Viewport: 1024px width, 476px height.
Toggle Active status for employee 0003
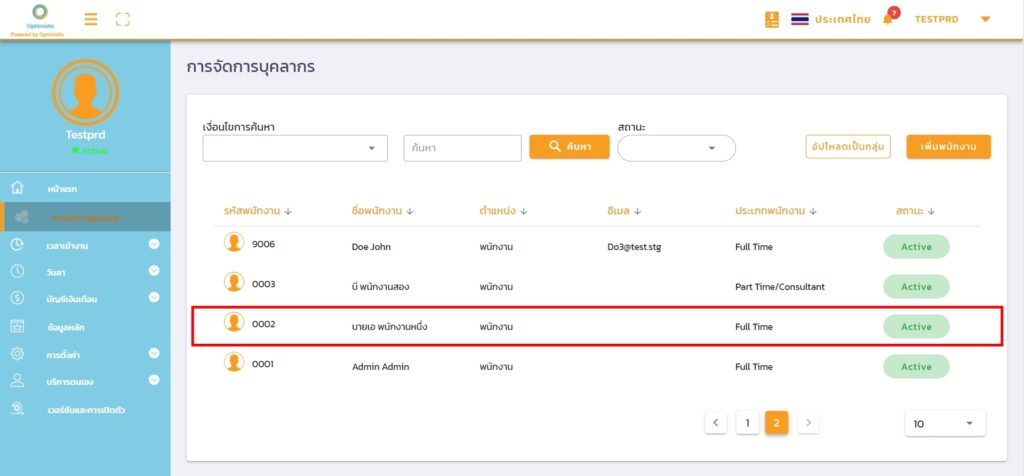tap(915, 287)
